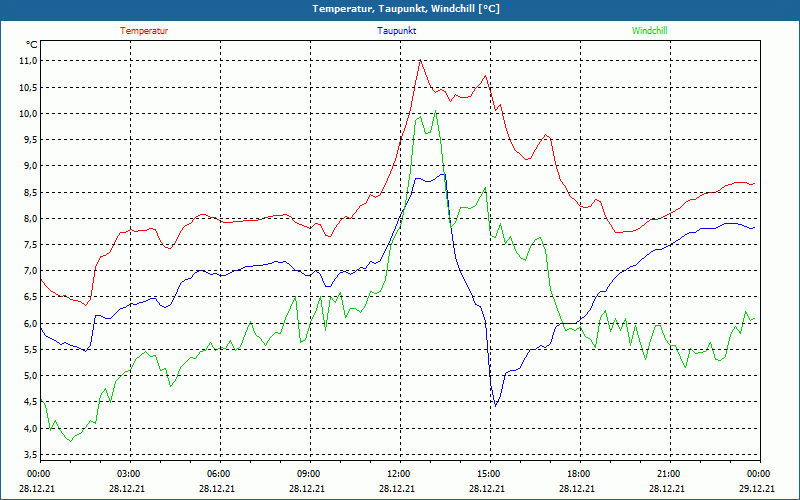Click the 3,5 y-axis value
Viewport: 800px width, 500px height.
(x=30, y=455)
